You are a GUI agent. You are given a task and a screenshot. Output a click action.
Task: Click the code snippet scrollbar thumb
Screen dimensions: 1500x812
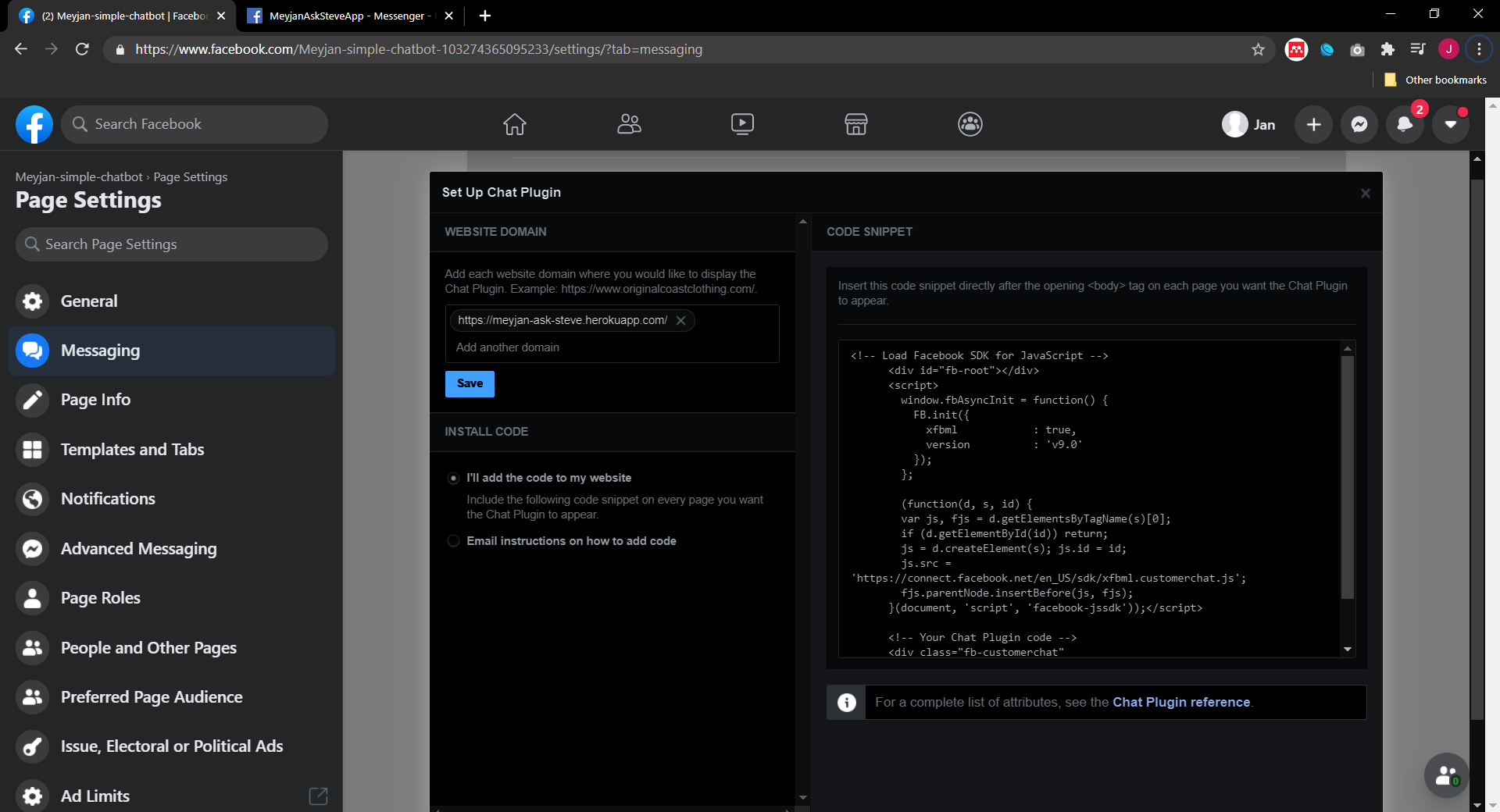(x=1348, y=477)
